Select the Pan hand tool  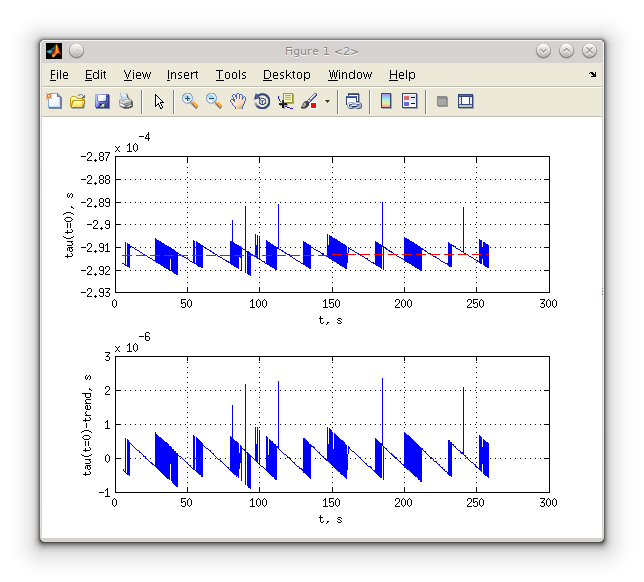coord(238,101)
